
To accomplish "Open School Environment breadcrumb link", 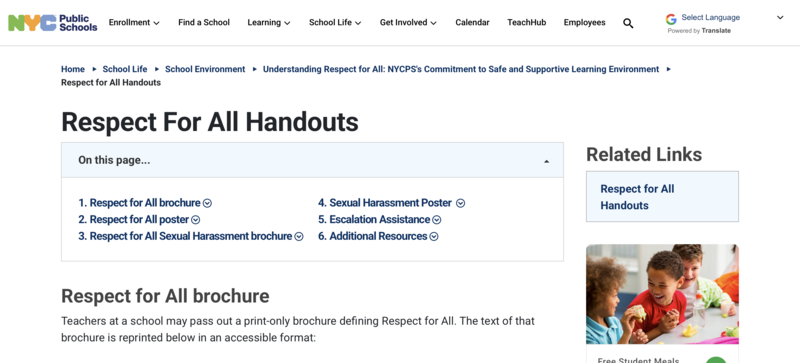I will pos(205,69).
